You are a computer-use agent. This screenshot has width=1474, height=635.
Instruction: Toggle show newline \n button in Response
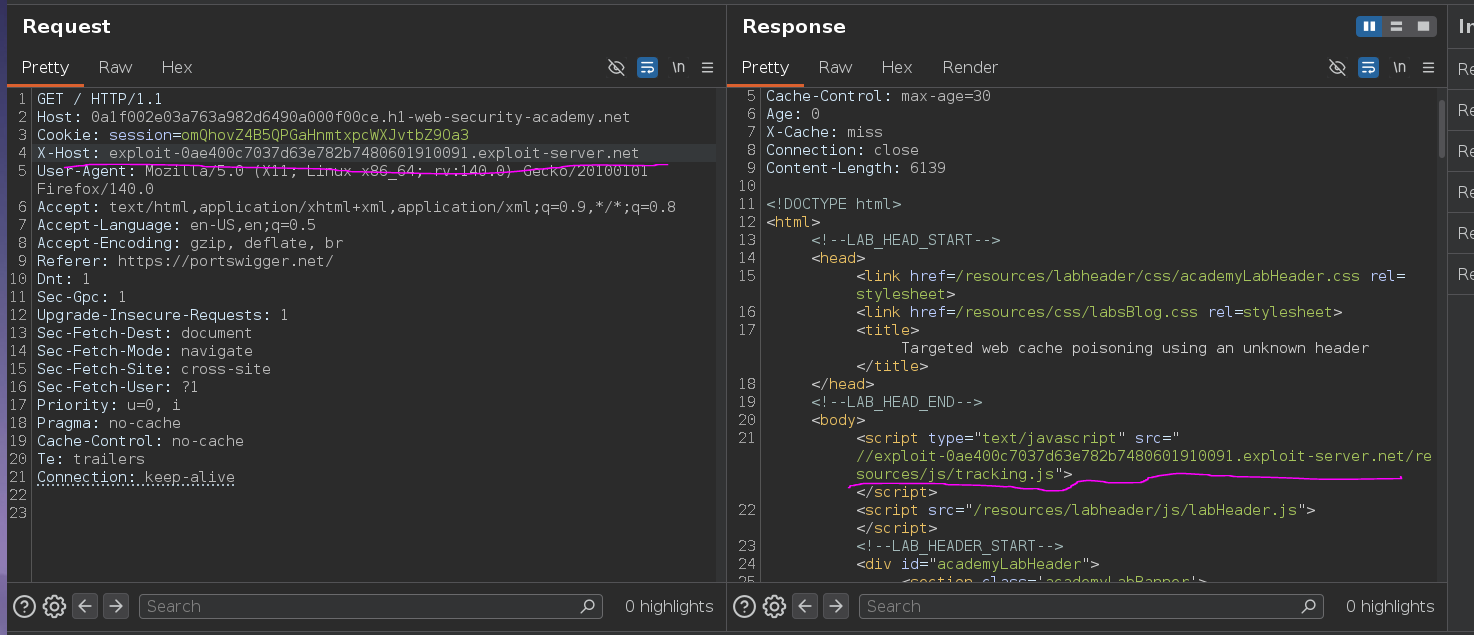(x=1399, y=67)
